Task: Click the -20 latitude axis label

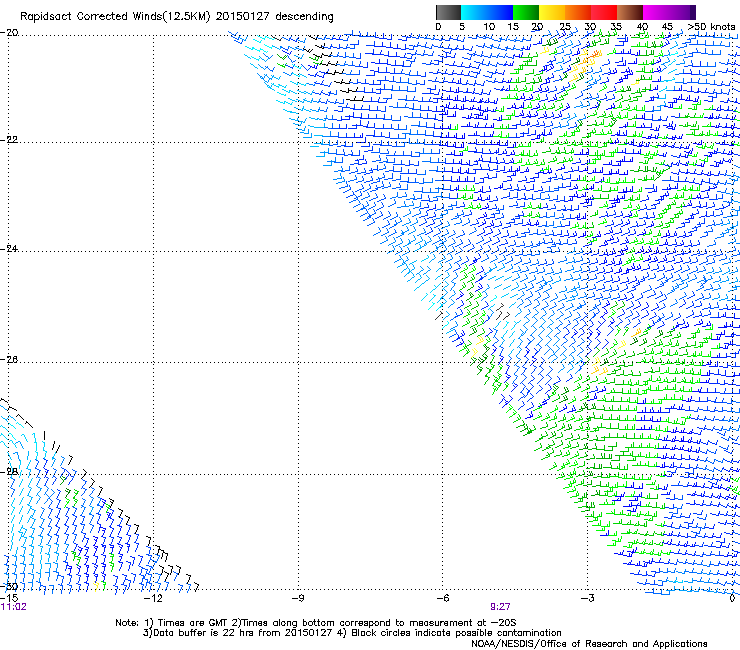Action: coord(9,33)
